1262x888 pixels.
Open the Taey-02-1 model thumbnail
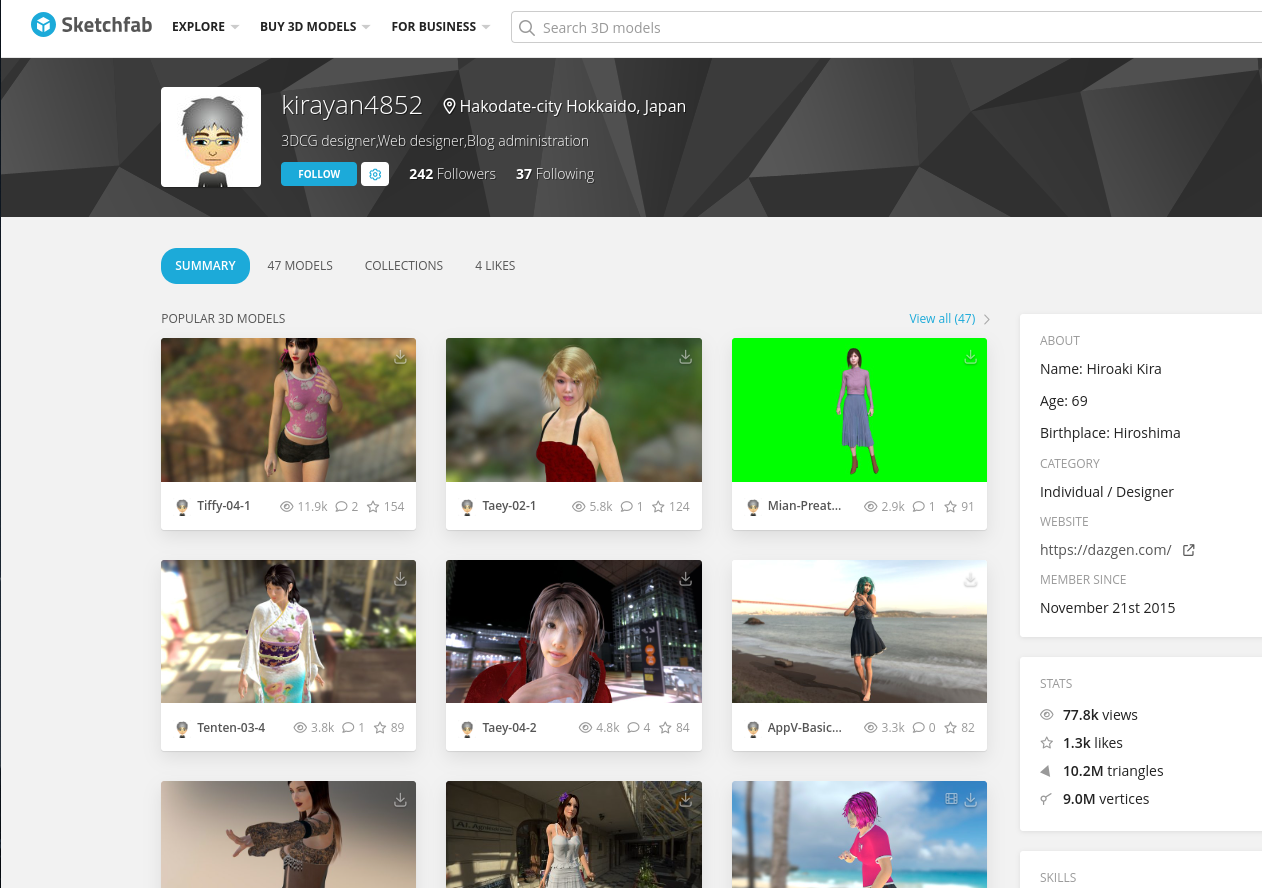click(x=574, y=410)
